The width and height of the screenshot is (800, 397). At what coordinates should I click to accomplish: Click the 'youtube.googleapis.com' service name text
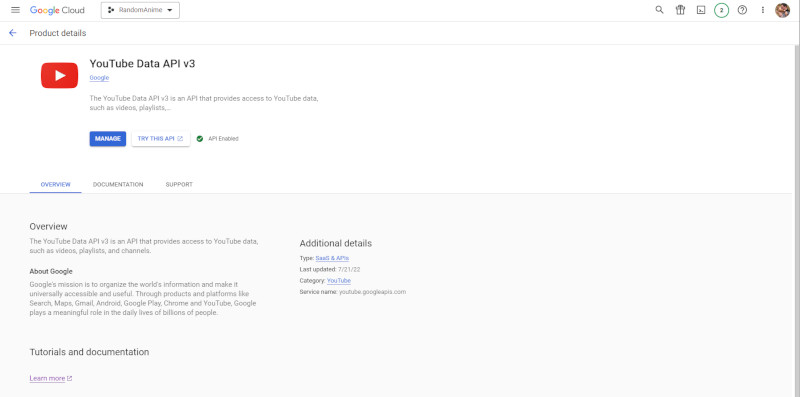pyautogui.click(x=372, y=292)
